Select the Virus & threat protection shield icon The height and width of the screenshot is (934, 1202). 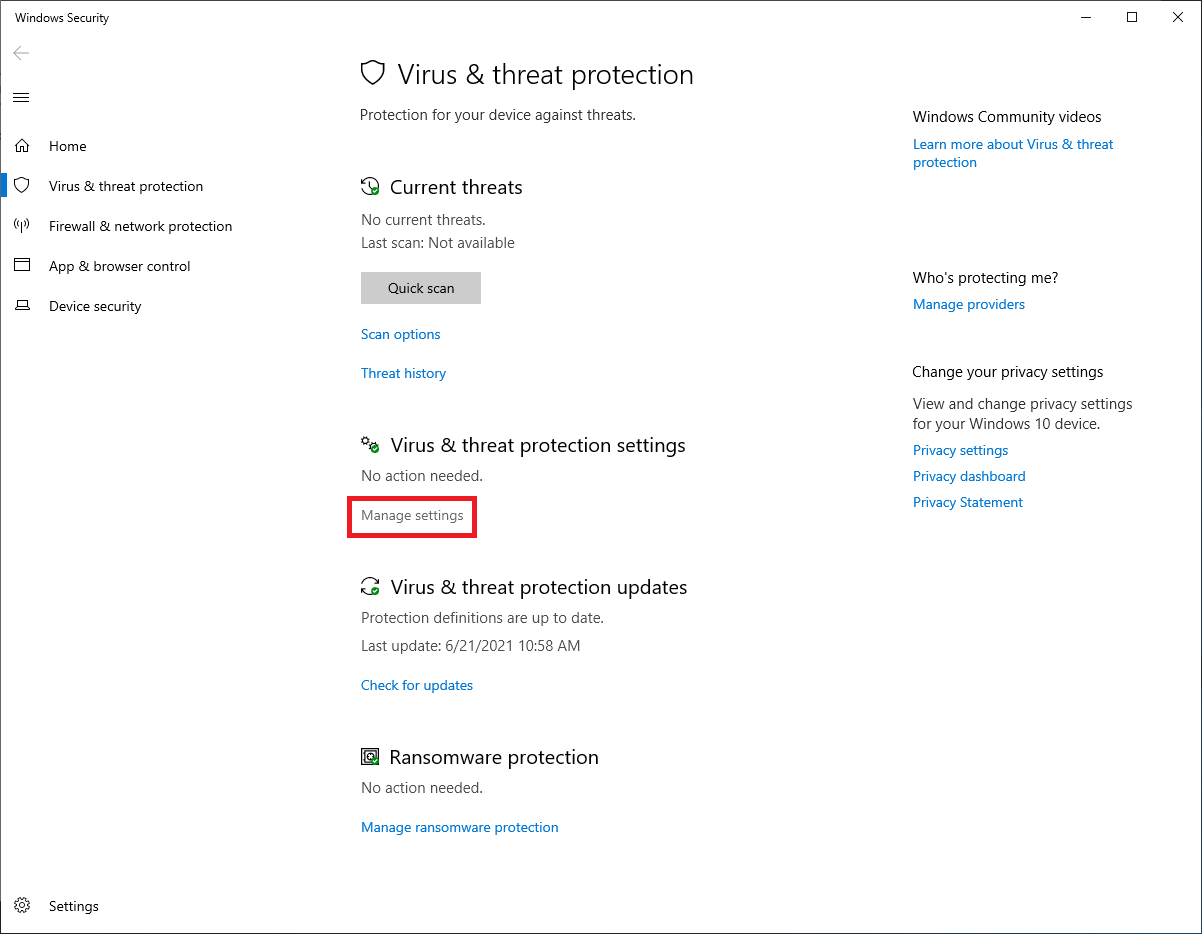click(x=22, y=186)
